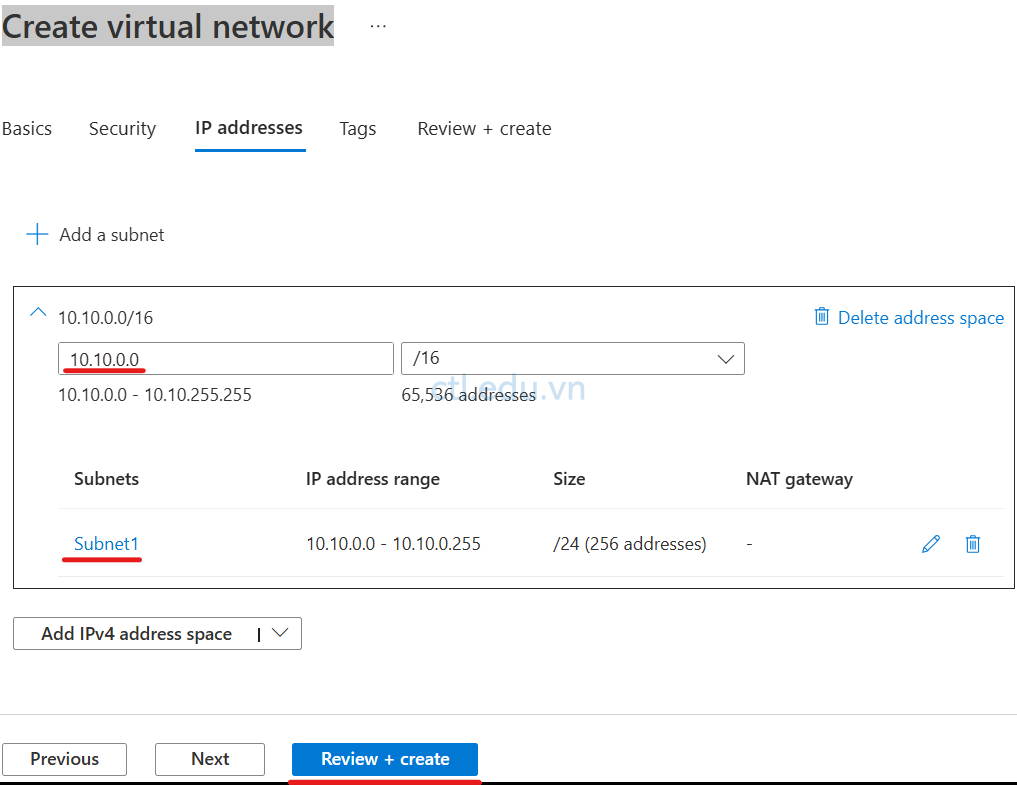The height and width of the screenshot is (785, 1017).
Task: Click the 10.10.0.0/16 address space label
Action: (x=106, y=318)
